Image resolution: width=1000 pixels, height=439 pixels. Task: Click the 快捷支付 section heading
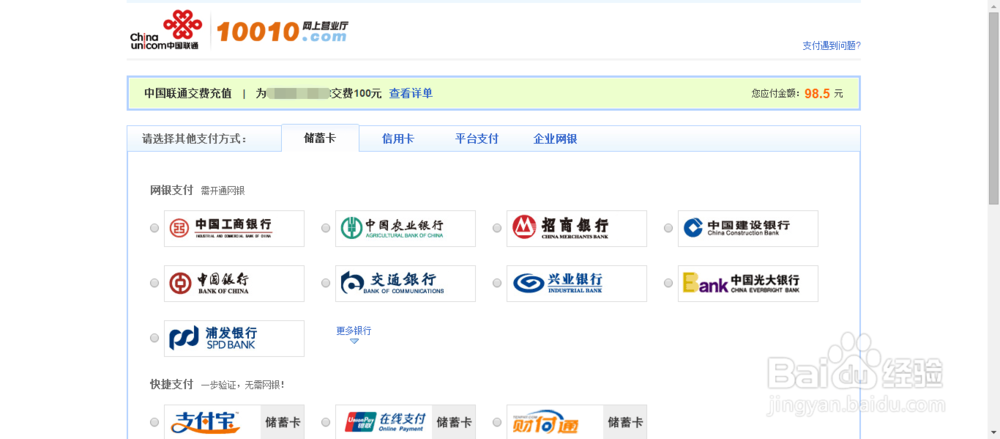click(x=171, y=384)
